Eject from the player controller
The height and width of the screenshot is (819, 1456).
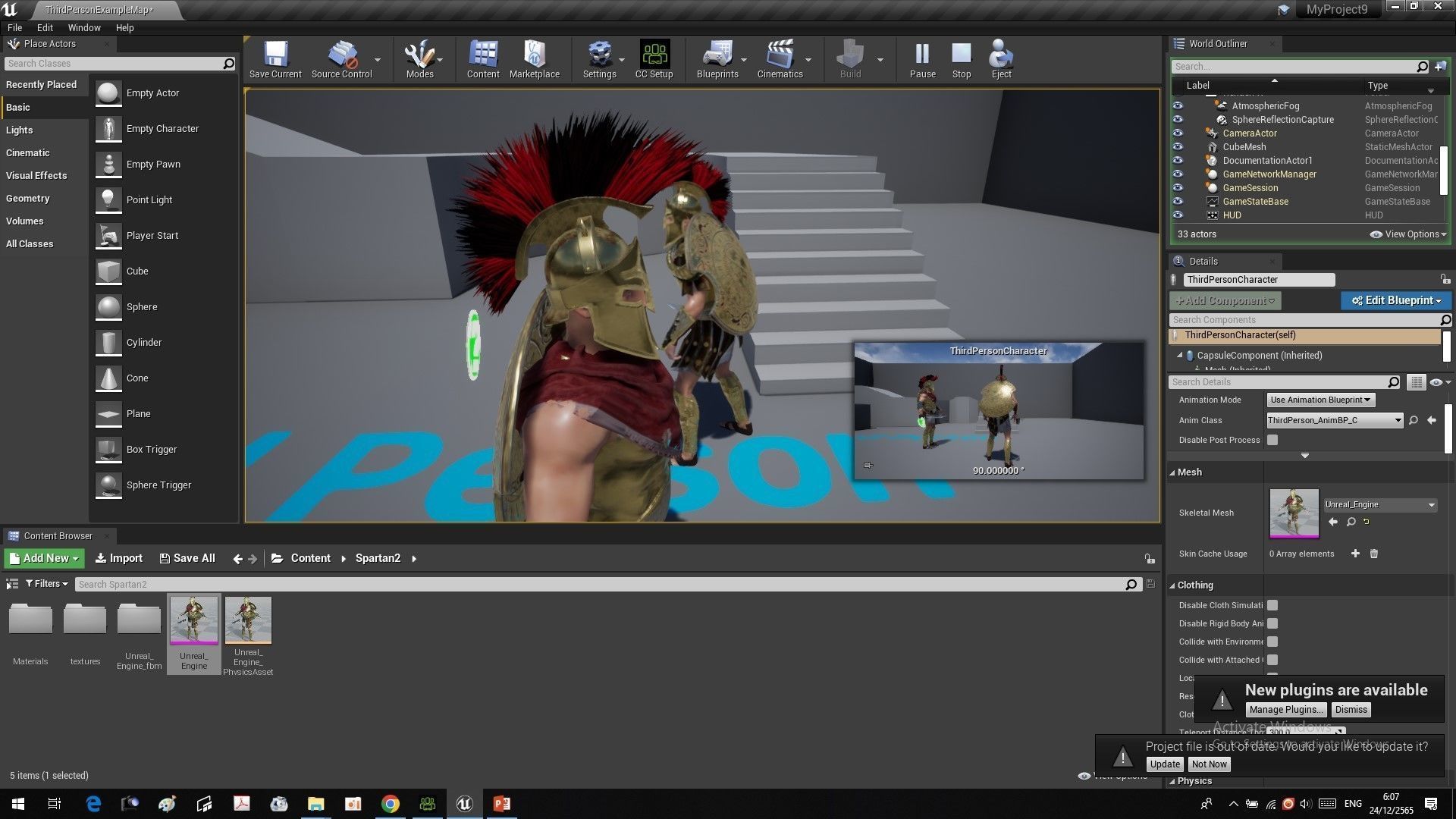click(1001, 59)
